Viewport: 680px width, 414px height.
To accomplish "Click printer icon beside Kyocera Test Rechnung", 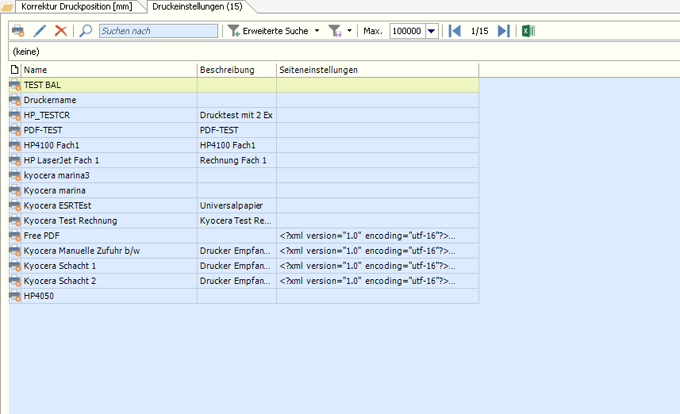I will click(15, 221).
